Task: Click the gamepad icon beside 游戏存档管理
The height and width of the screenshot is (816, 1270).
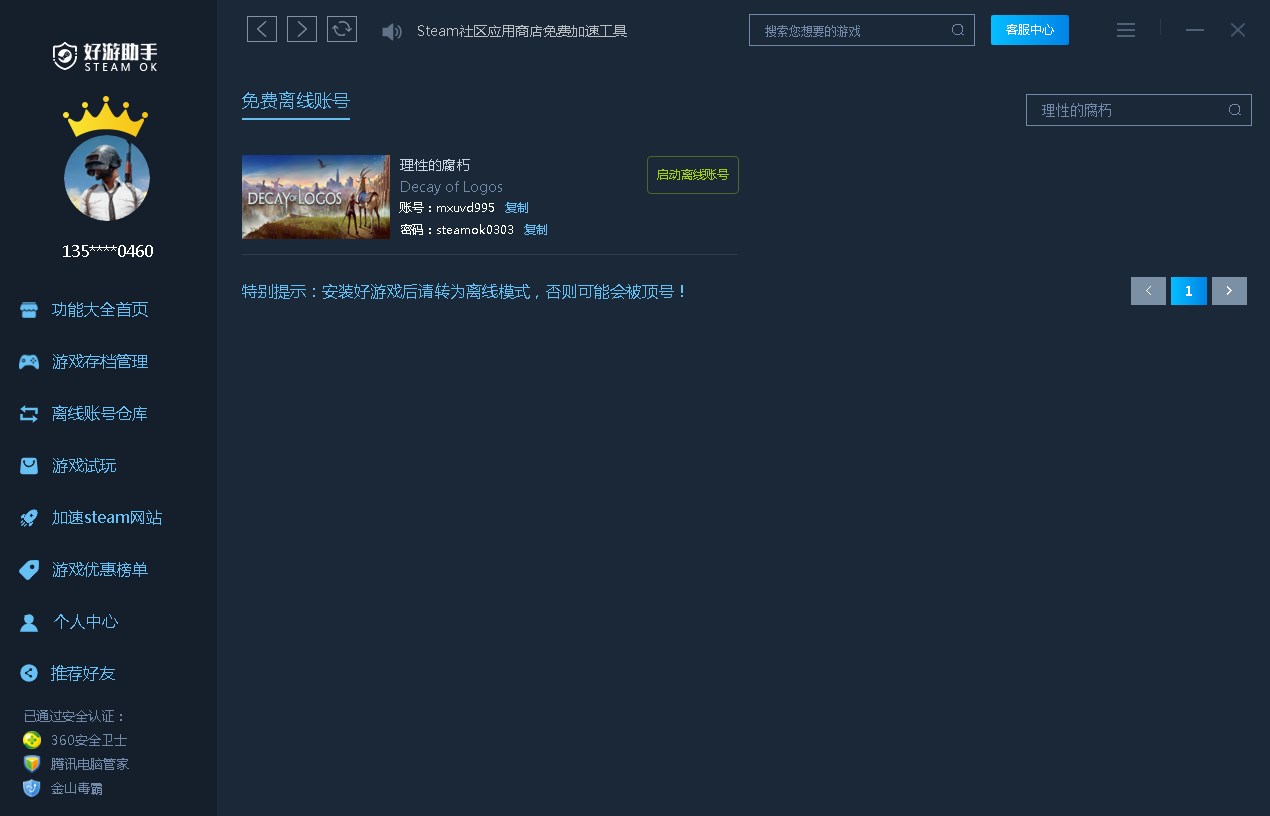Action: [x=29, y=362]
